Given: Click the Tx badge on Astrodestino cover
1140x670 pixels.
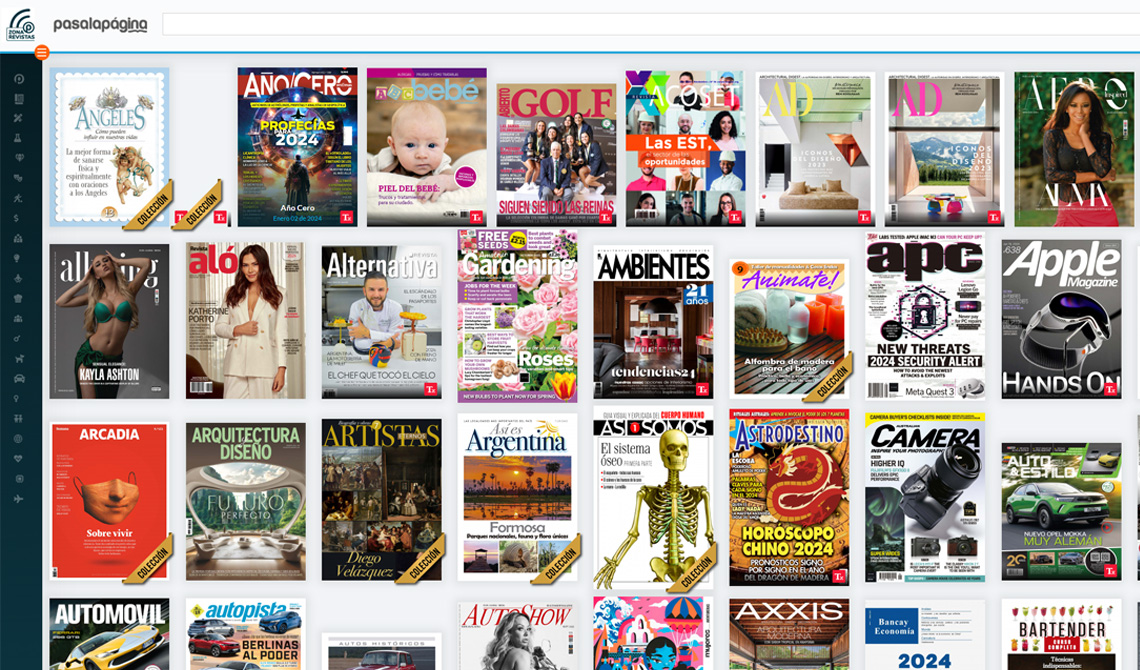Looking at the screenshot, I should coord(839,577).
